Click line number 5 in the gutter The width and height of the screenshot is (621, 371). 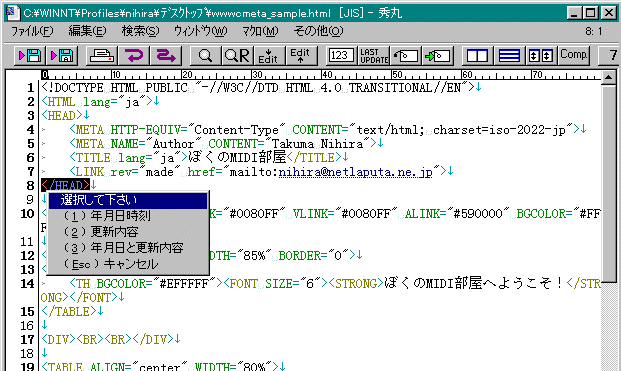[x=30, y=144]
